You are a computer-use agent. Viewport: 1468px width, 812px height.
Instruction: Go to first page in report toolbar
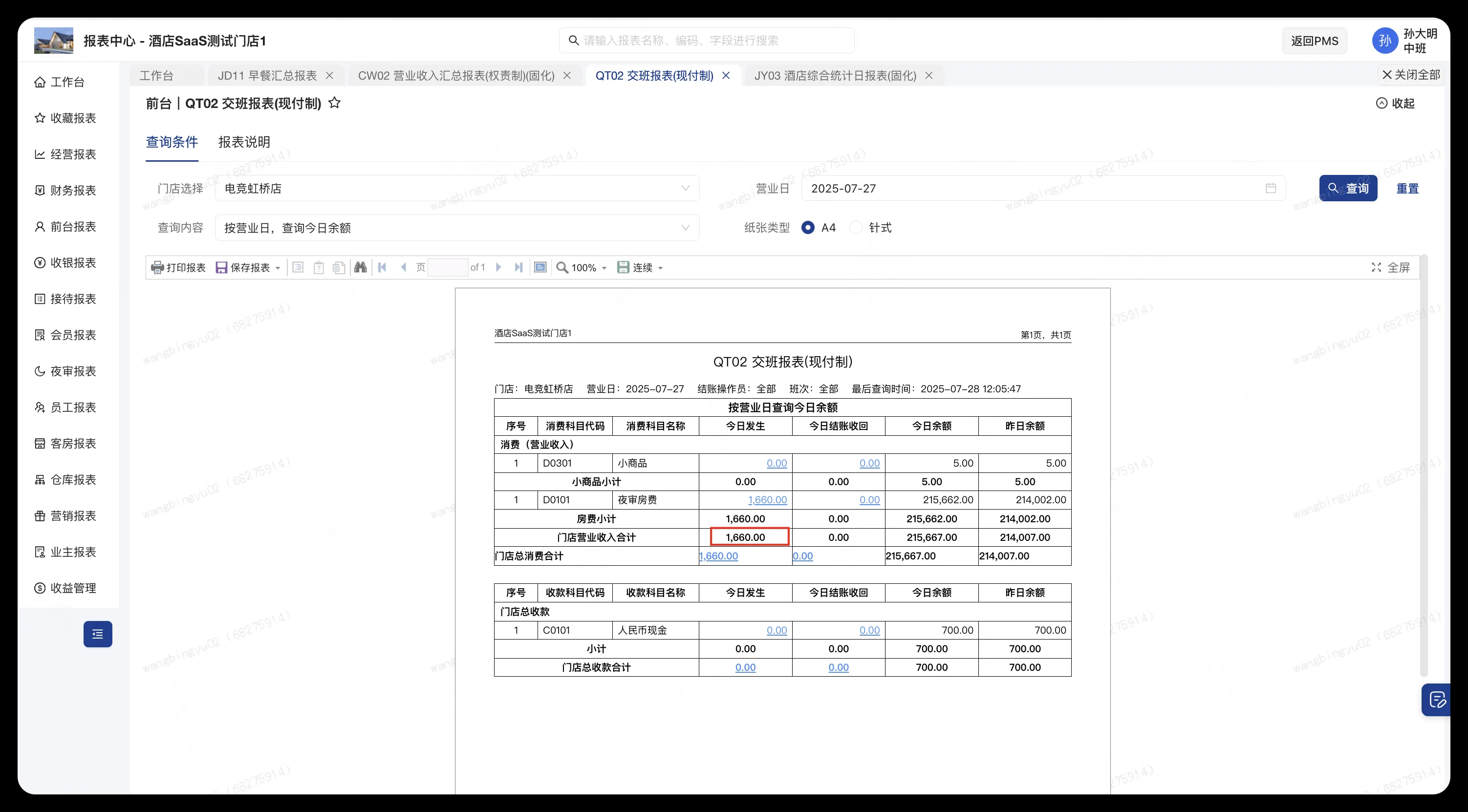pos(382,267)
